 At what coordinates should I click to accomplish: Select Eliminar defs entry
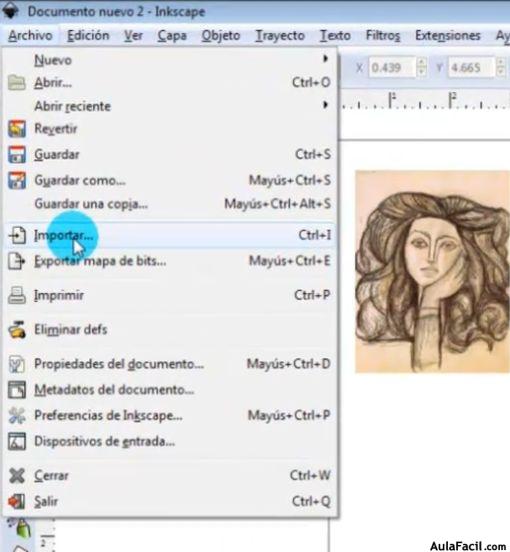pyautogui.click(x=170, y=330)
